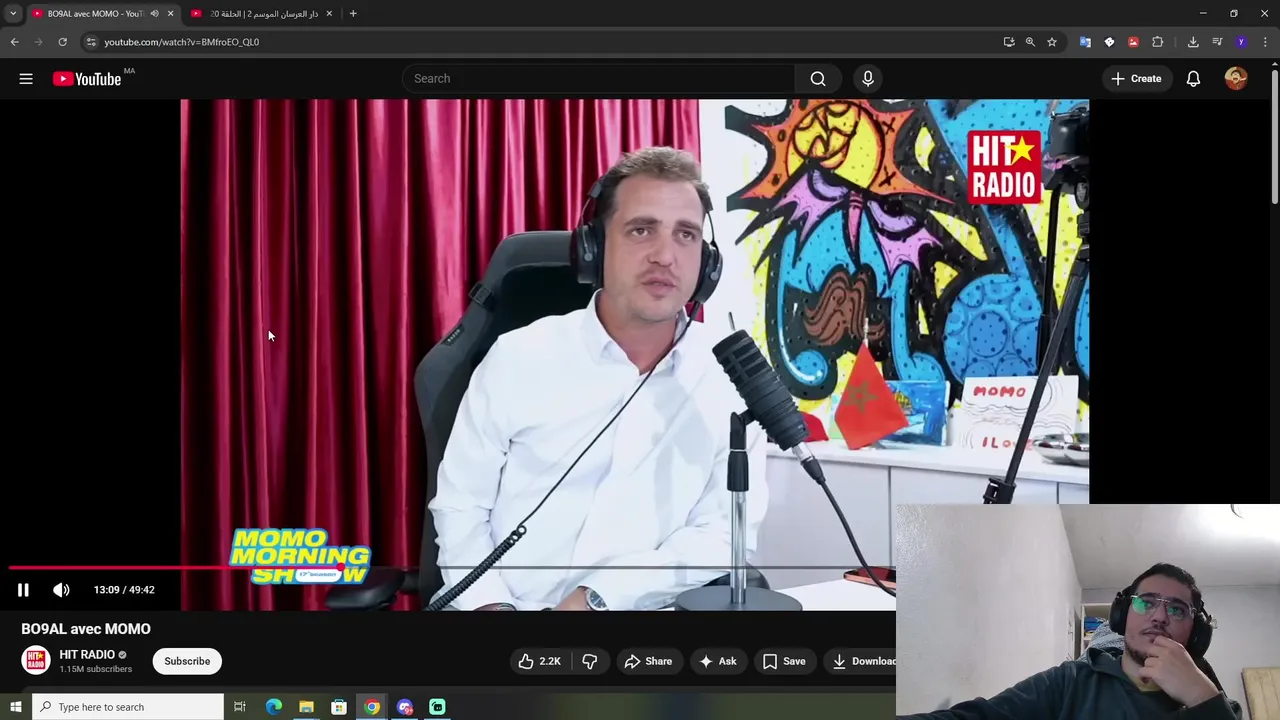This screenshot has width=1280, height=720.
Task: Open the Create button
Action: (1136, 78)
